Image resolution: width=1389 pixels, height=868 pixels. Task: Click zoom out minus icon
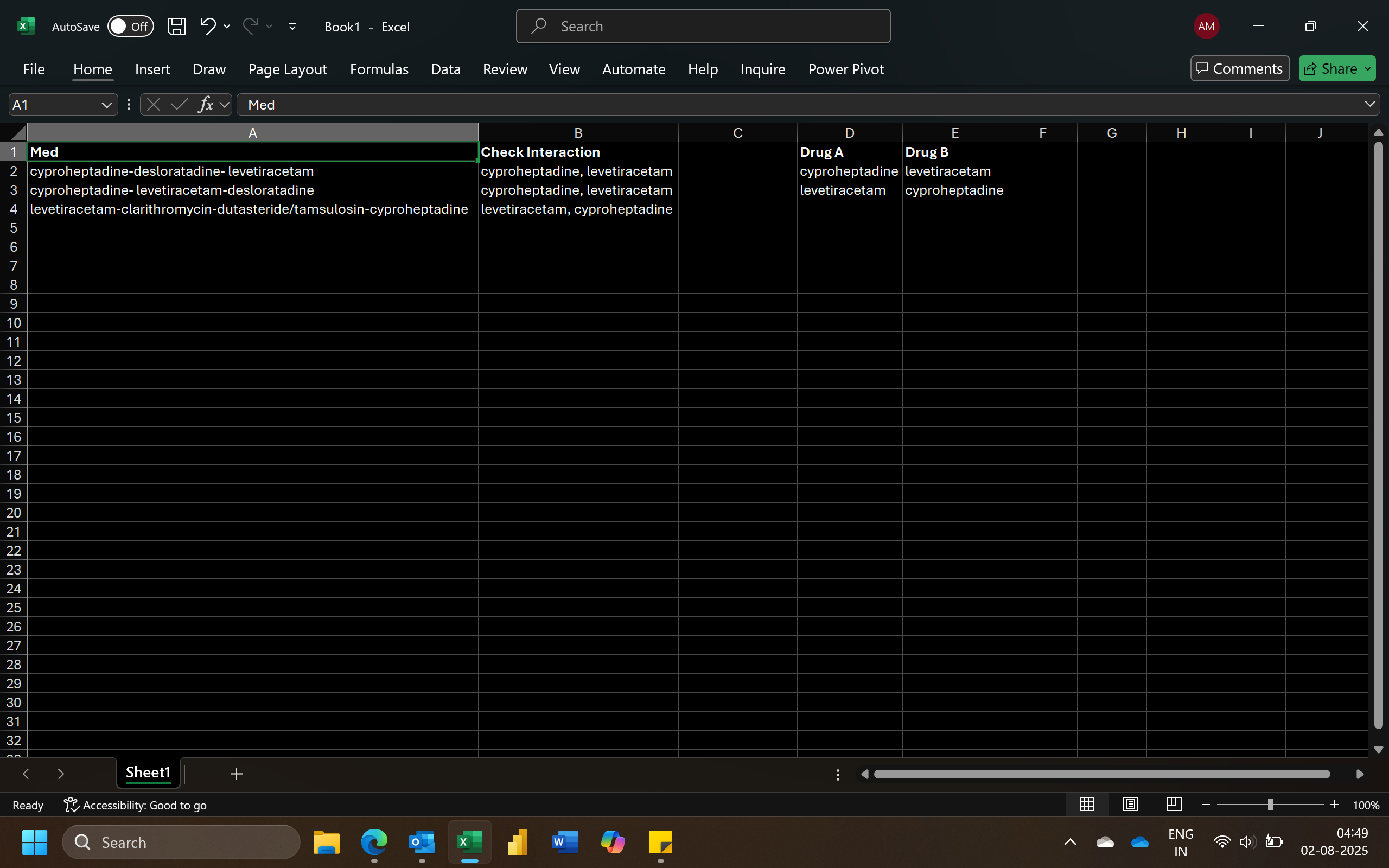1206,805
